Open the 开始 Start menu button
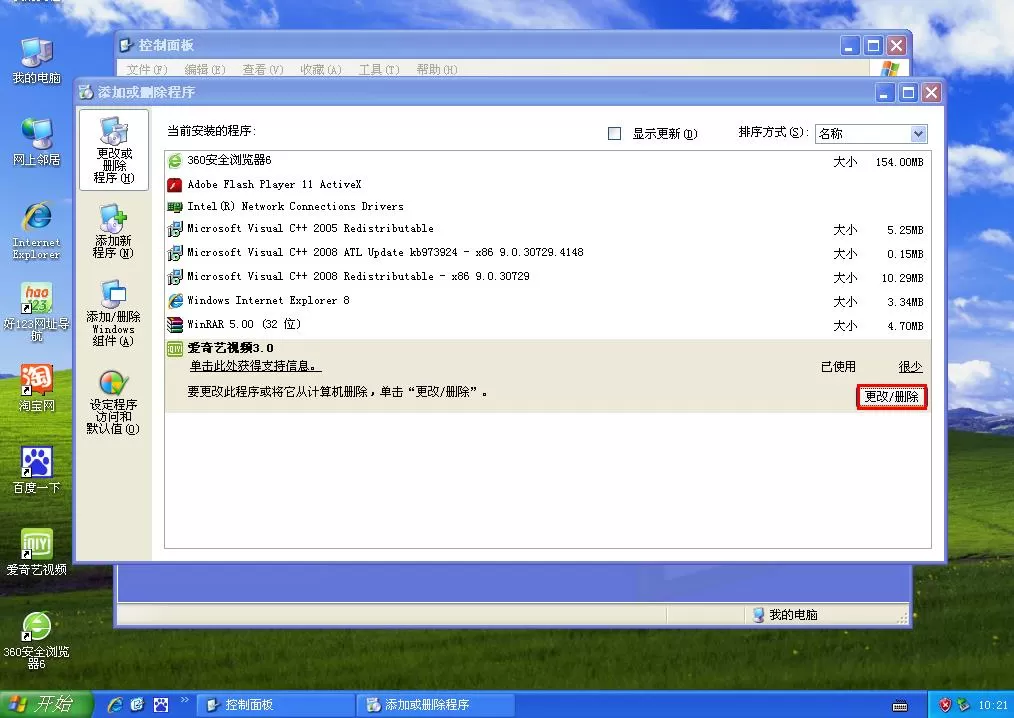 [x=46, y=704]
